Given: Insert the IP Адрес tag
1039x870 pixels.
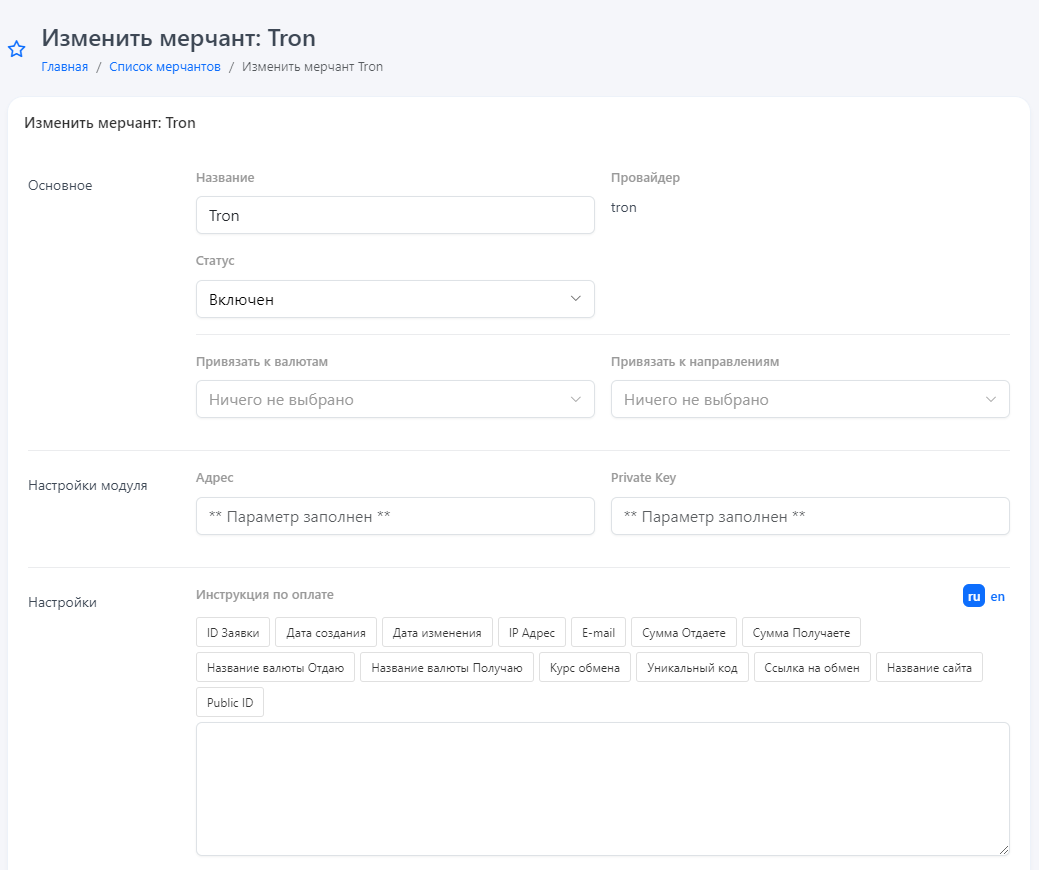Looking at the screenshot, I should [x=531, y=633].
